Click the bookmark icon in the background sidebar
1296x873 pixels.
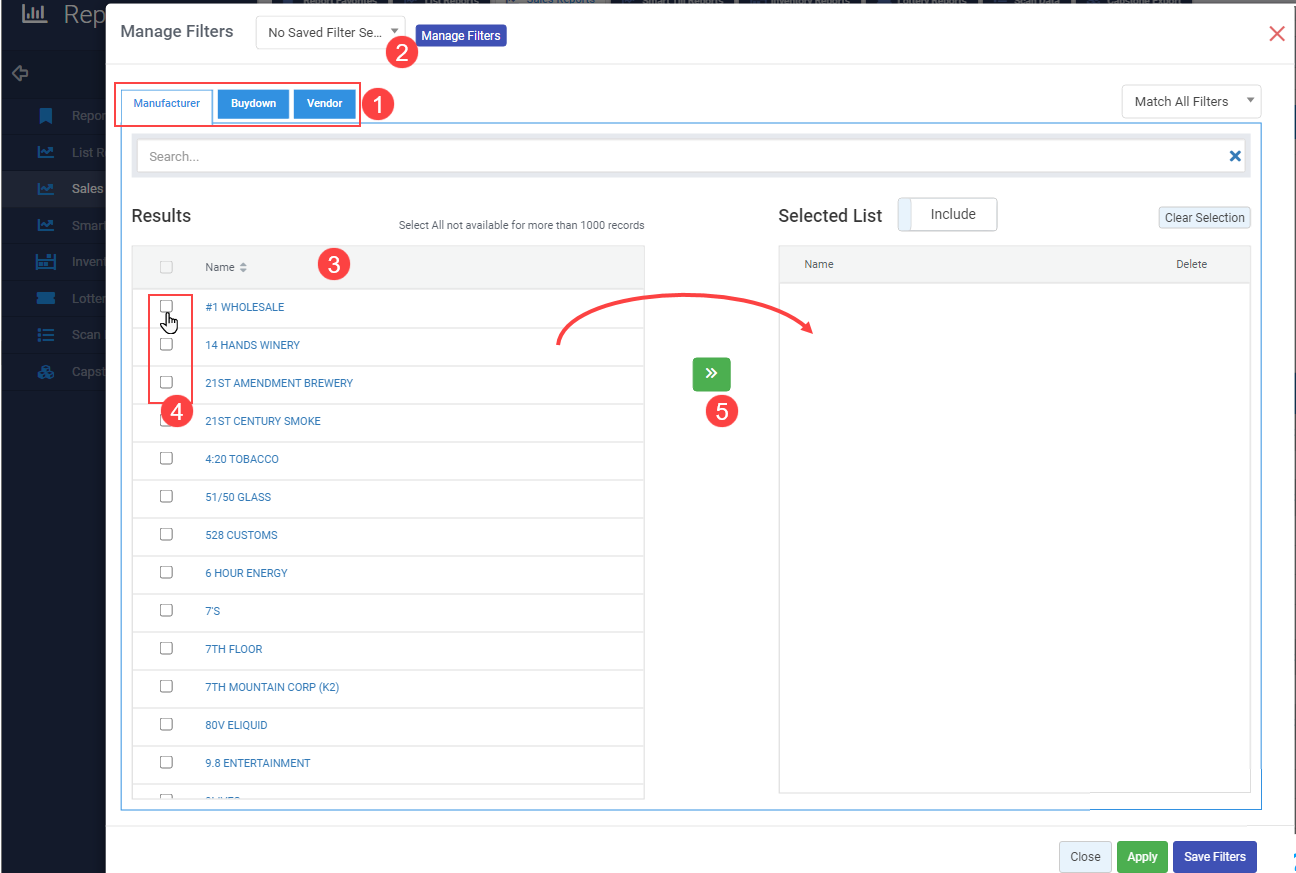point(46,116)
